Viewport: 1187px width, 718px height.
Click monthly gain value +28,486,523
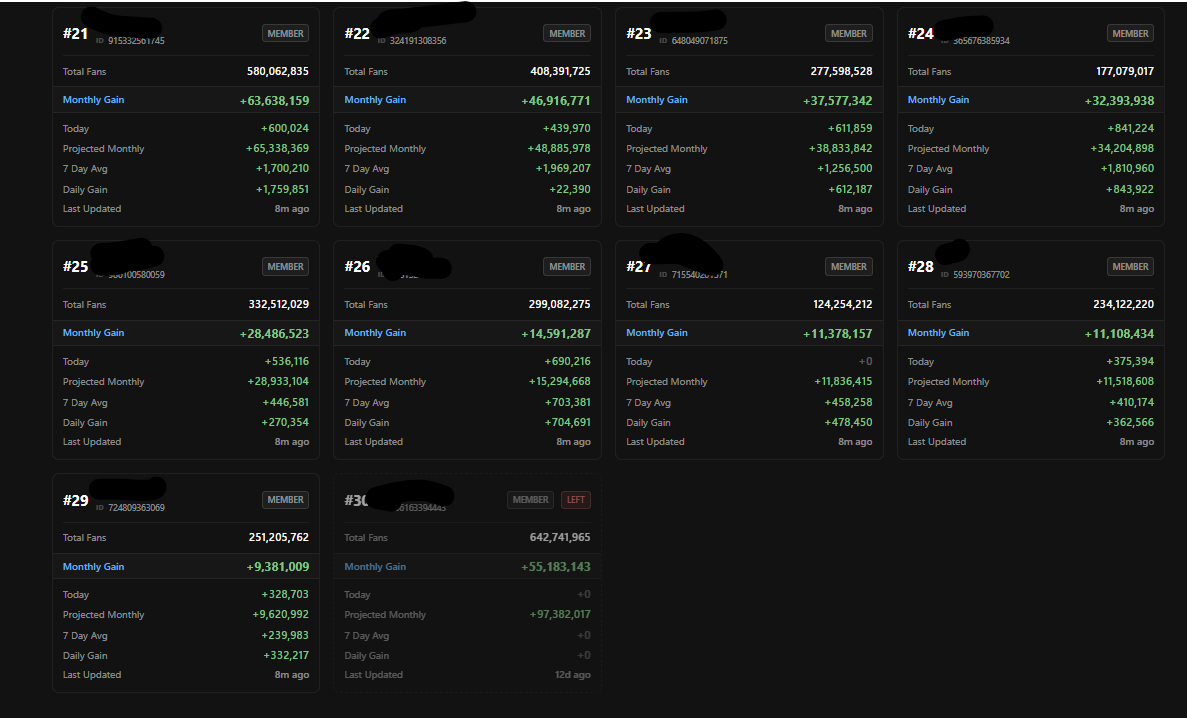pyautogui.click(x=274, y=334)
